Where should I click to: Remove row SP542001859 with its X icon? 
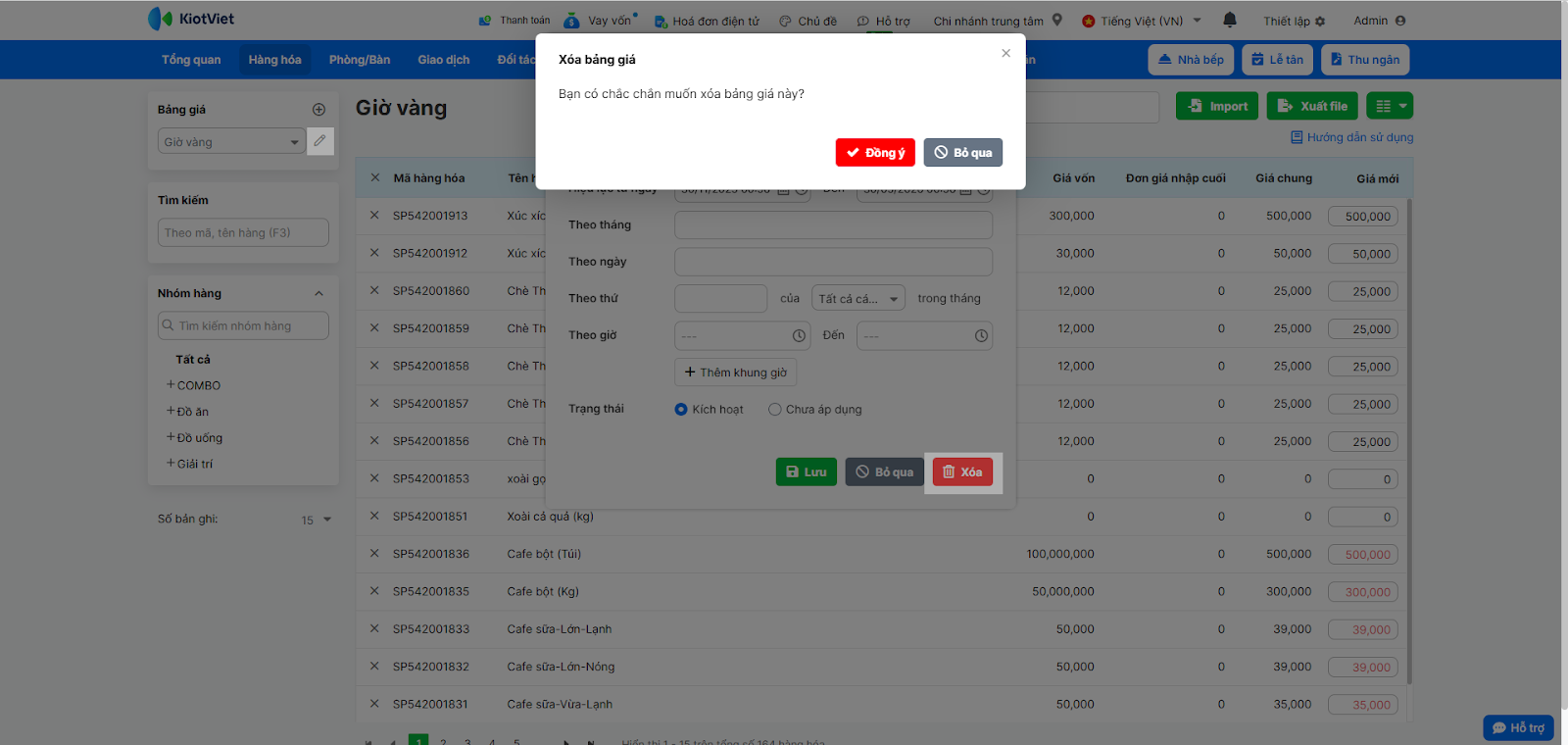(374, 327)
